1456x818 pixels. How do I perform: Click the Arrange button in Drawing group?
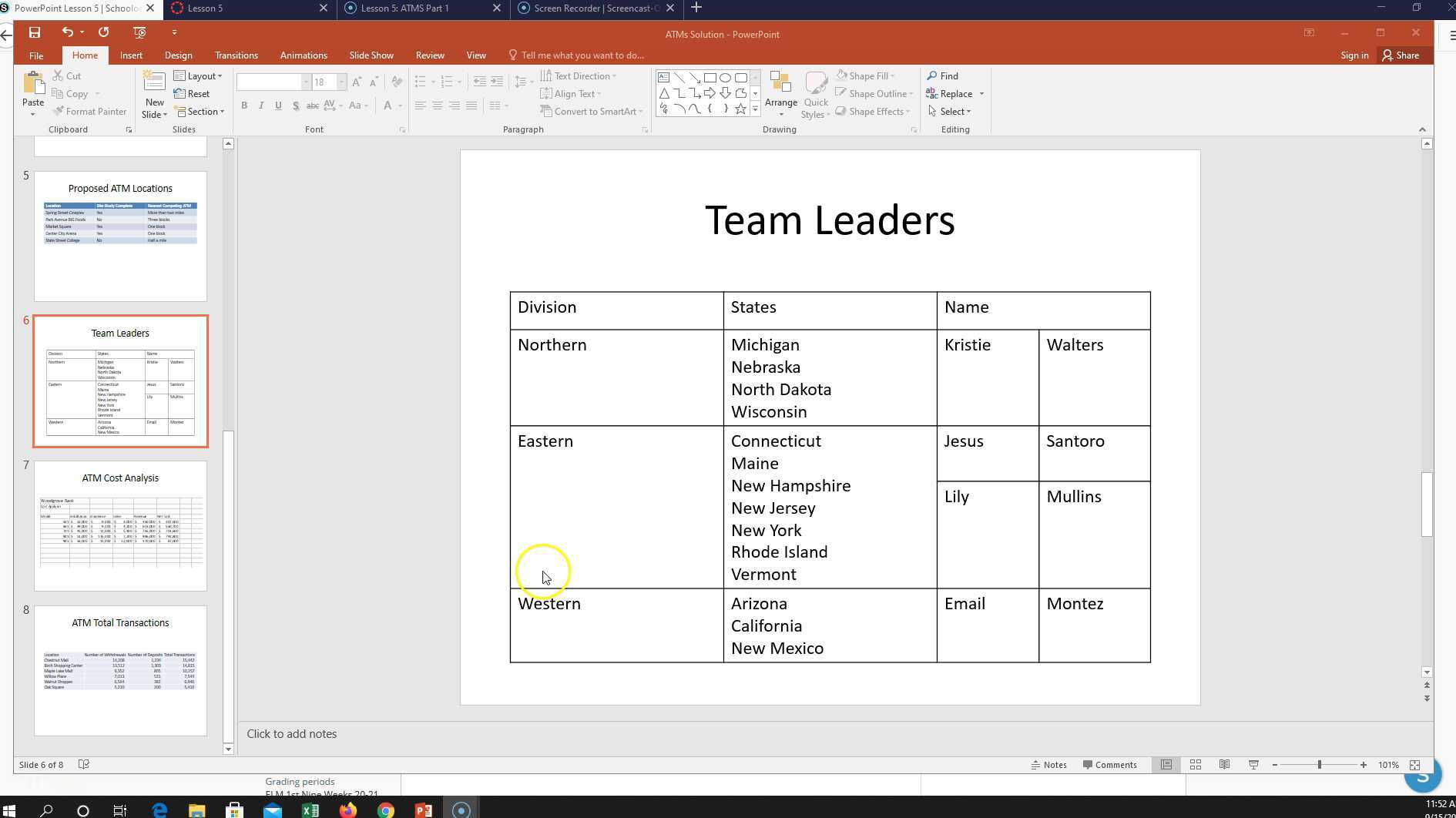click(780, 94)
